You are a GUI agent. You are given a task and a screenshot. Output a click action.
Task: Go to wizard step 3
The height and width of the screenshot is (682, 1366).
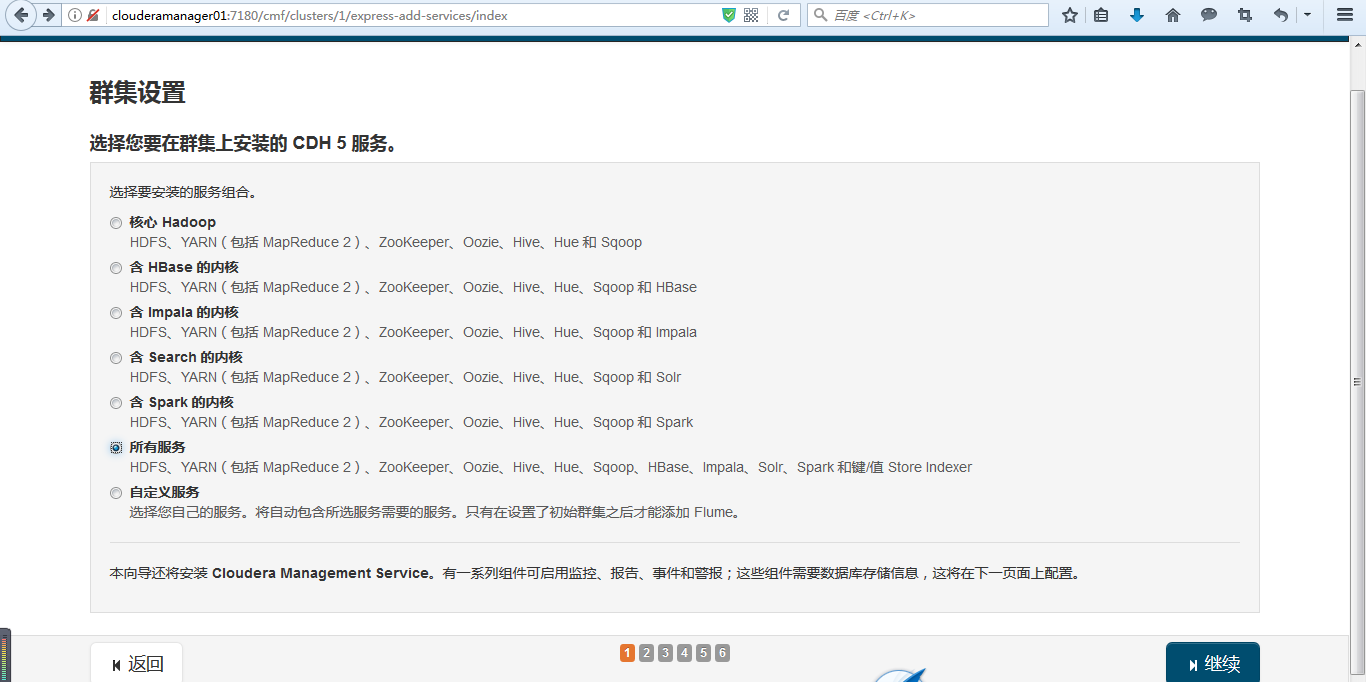pos(665,653)
